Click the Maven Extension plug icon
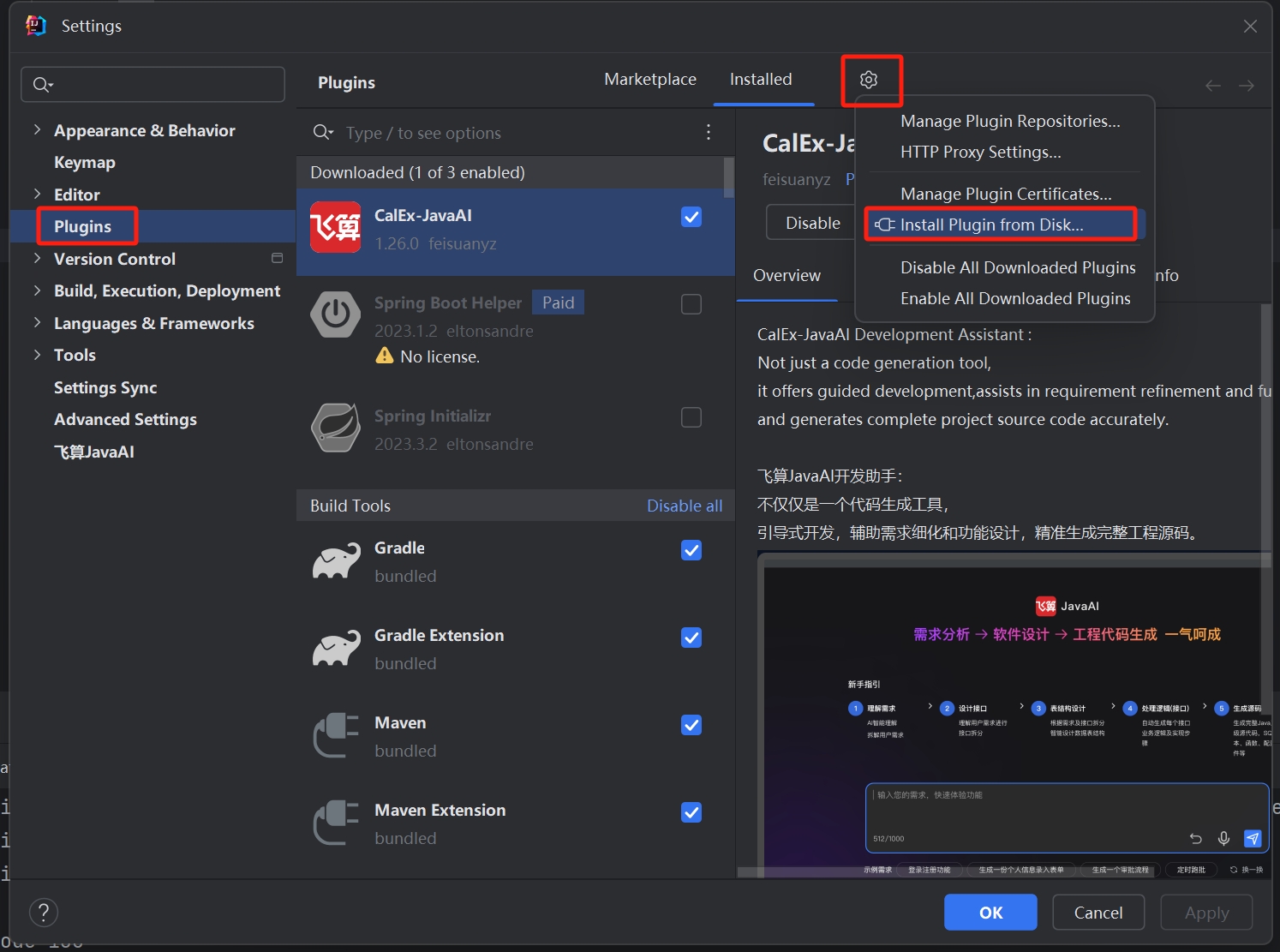The image size is (1280, 952). [x=336, y=823]
